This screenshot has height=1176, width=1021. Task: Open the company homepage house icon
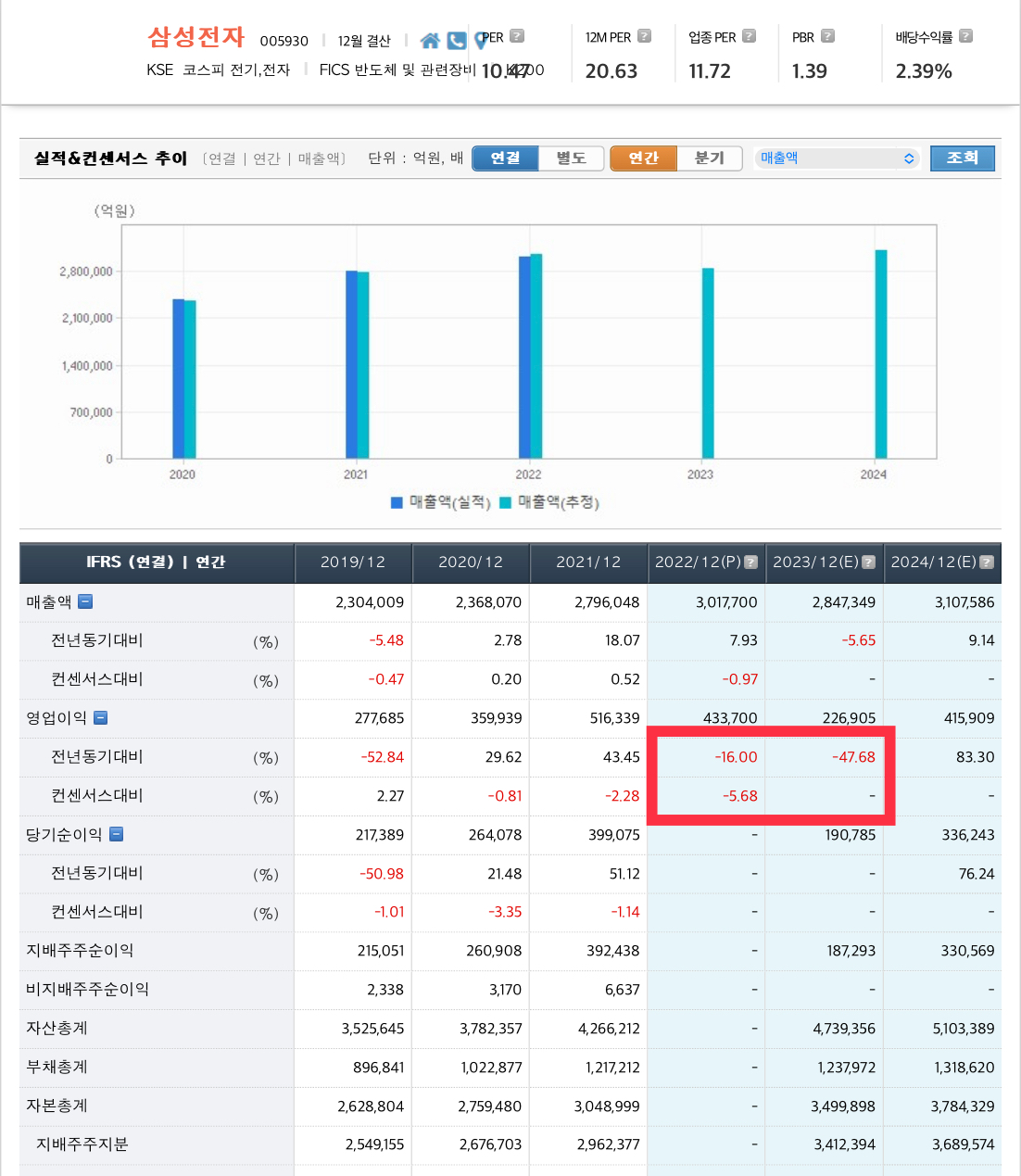(430, 41)
